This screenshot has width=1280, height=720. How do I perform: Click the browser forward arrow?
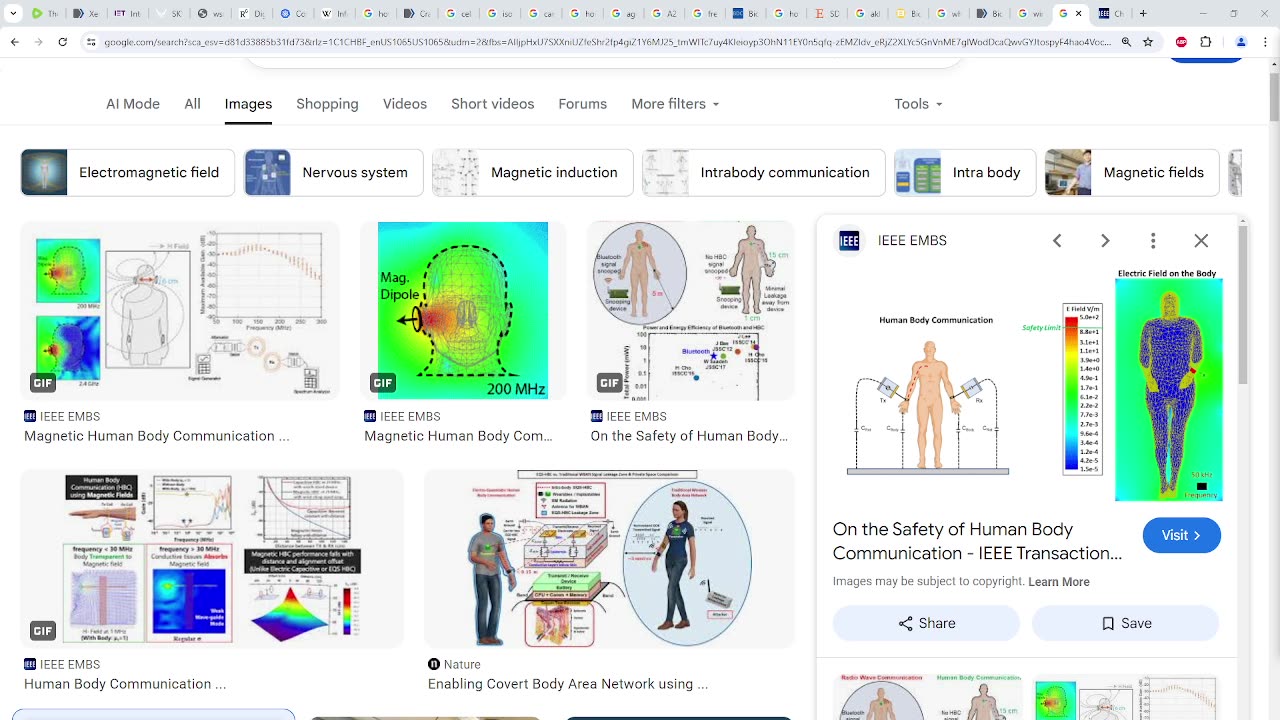click(39, 42)
